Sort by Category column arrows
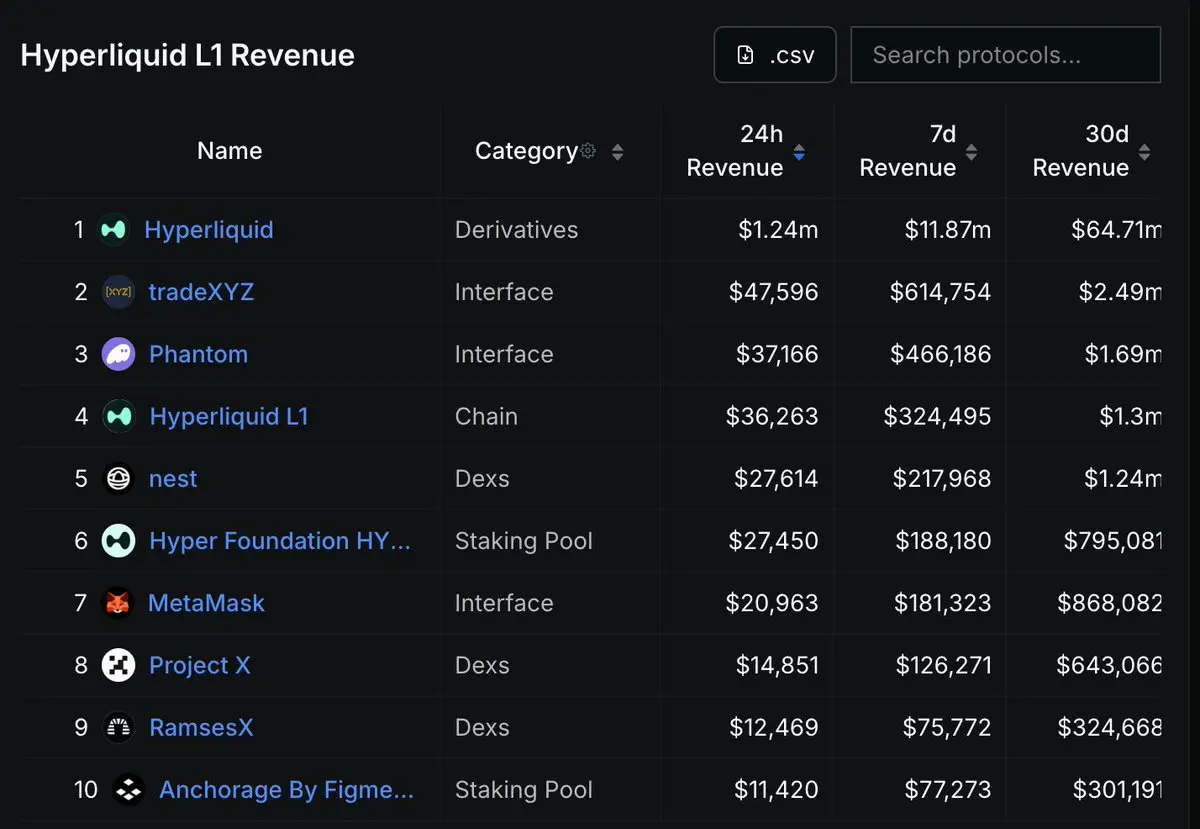 617,152
